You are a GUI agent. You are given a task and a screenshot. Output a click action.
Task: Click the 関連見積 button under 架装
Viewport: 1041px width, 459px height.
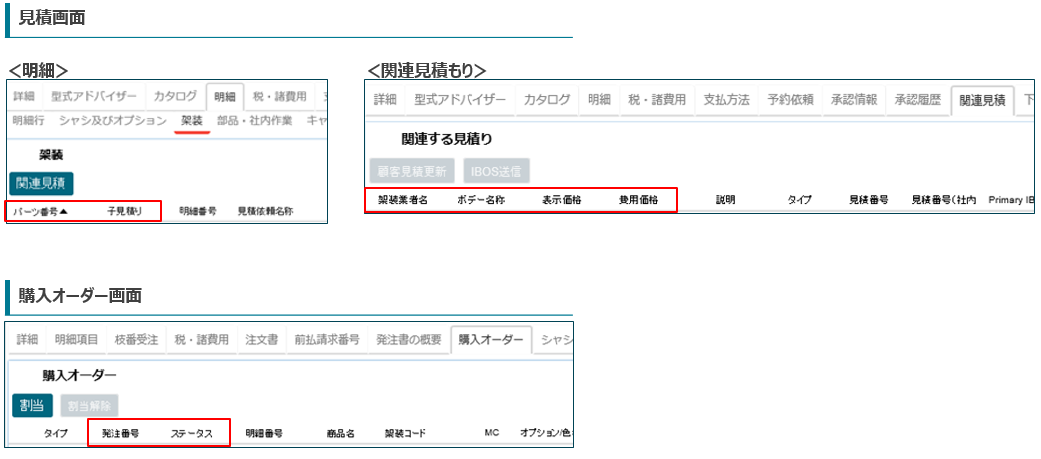(41, 182)
